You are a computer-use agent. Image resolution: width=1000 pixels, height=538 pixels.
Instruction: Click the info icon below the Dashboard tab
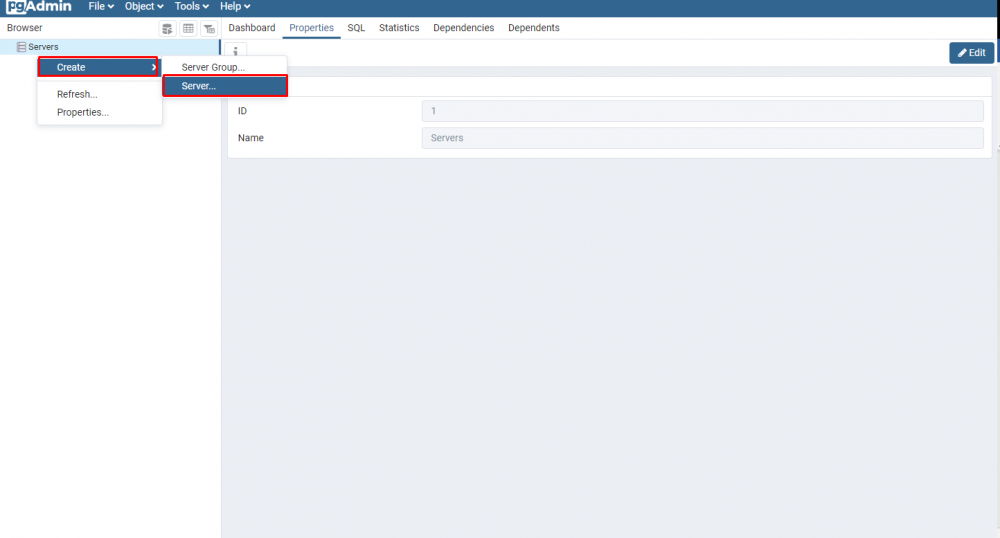coord(235,51)
